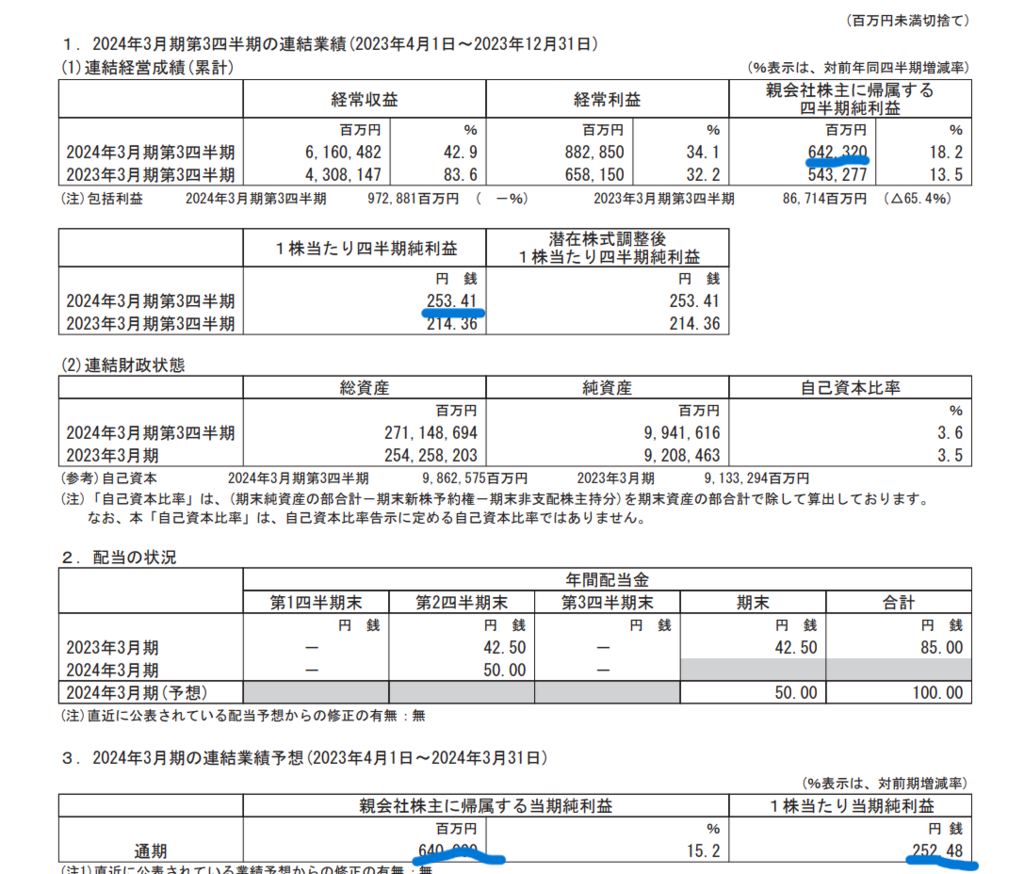Select the net assets value "9,208,463"

[682, 455]
